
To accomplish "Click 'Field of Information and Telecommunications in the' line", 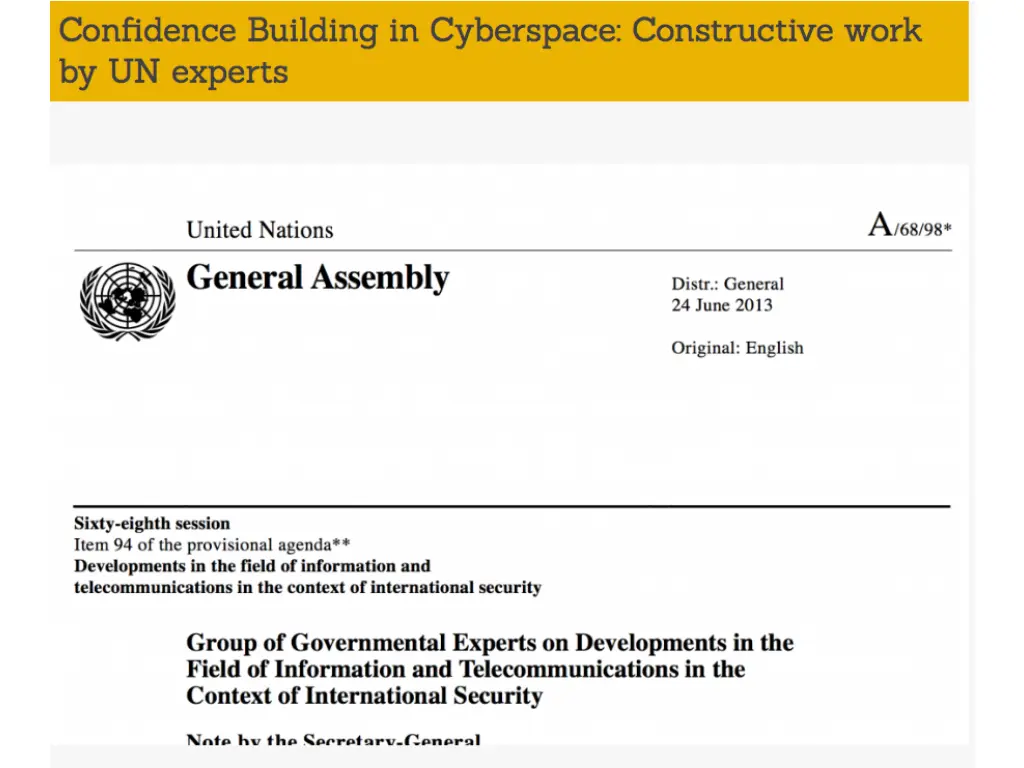I will [466, 669].
